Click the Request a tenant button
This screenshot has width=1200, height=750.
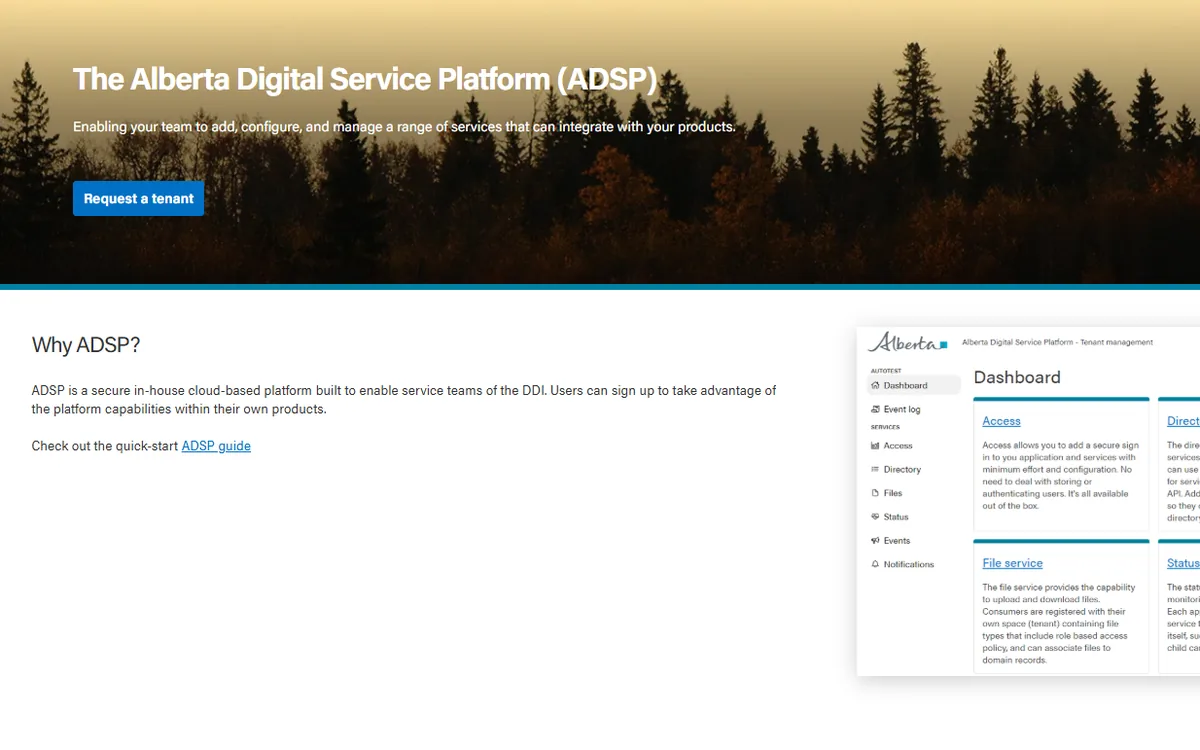pos(138,198)
